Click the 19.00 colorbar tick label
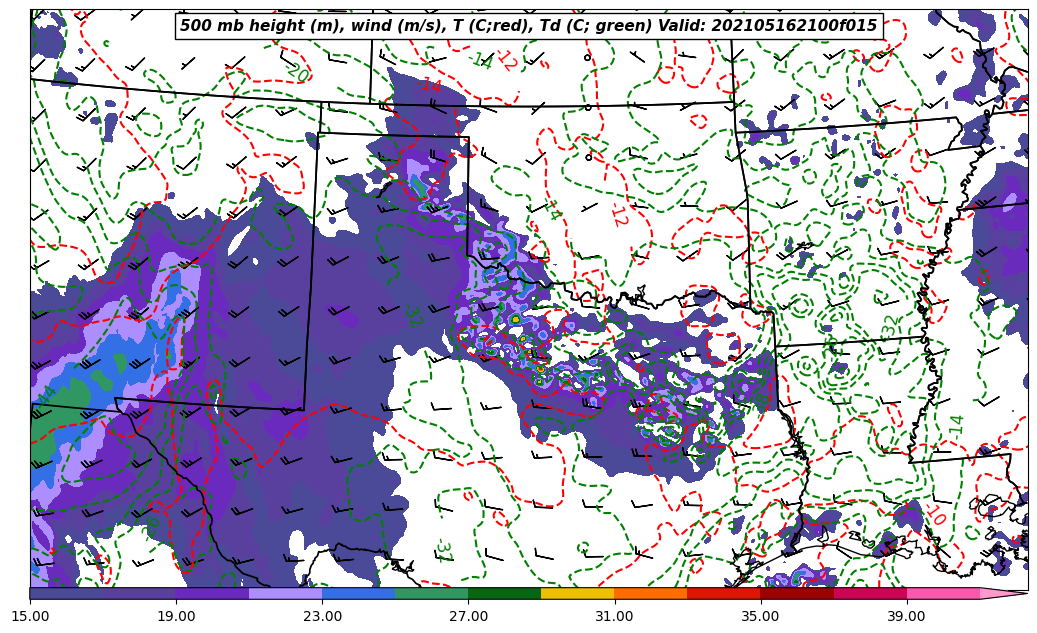1037x633 pixels. [x=177, y=617]
